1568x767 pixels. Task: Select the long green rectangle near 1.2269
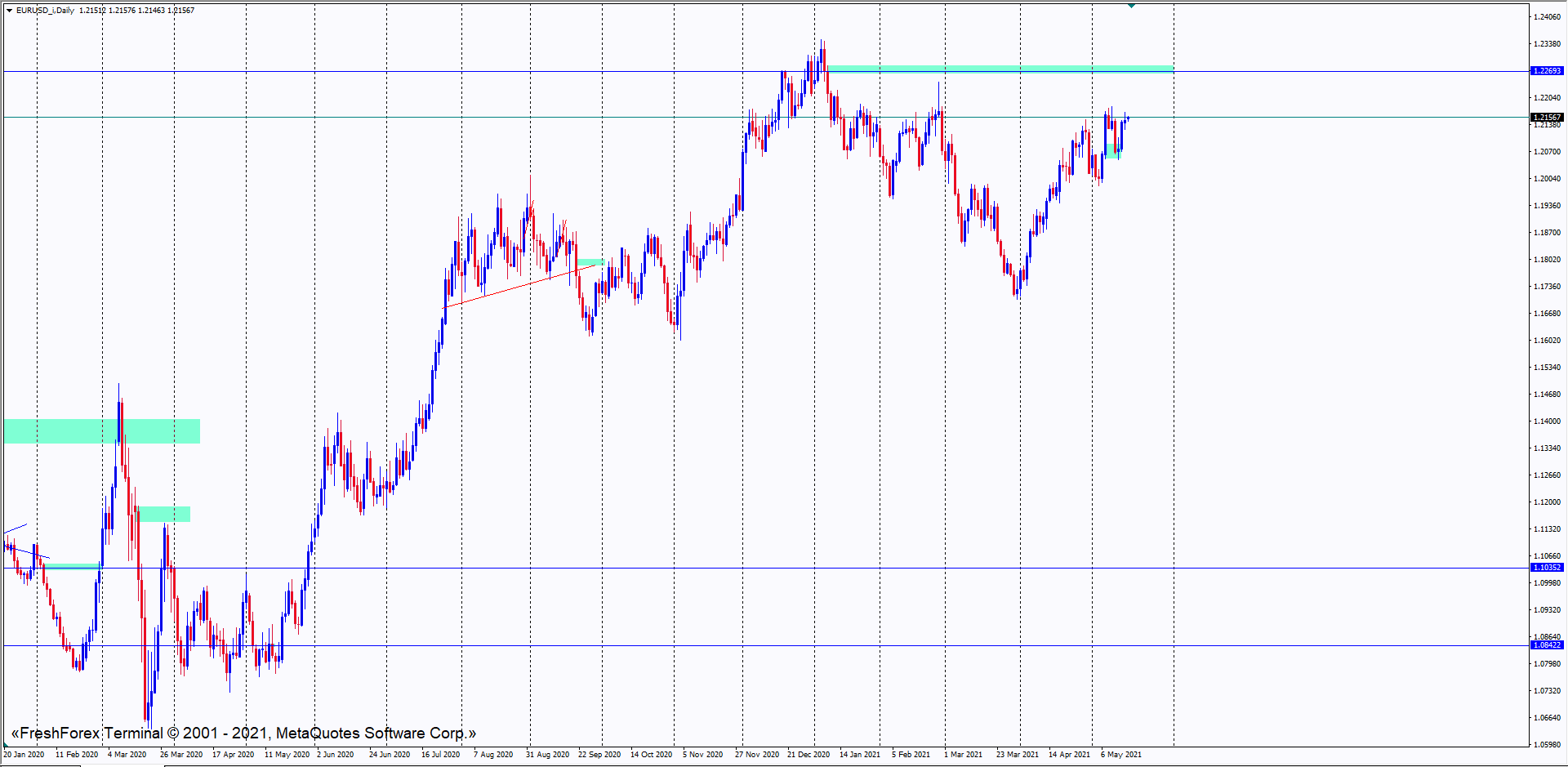coord(1000,69)
